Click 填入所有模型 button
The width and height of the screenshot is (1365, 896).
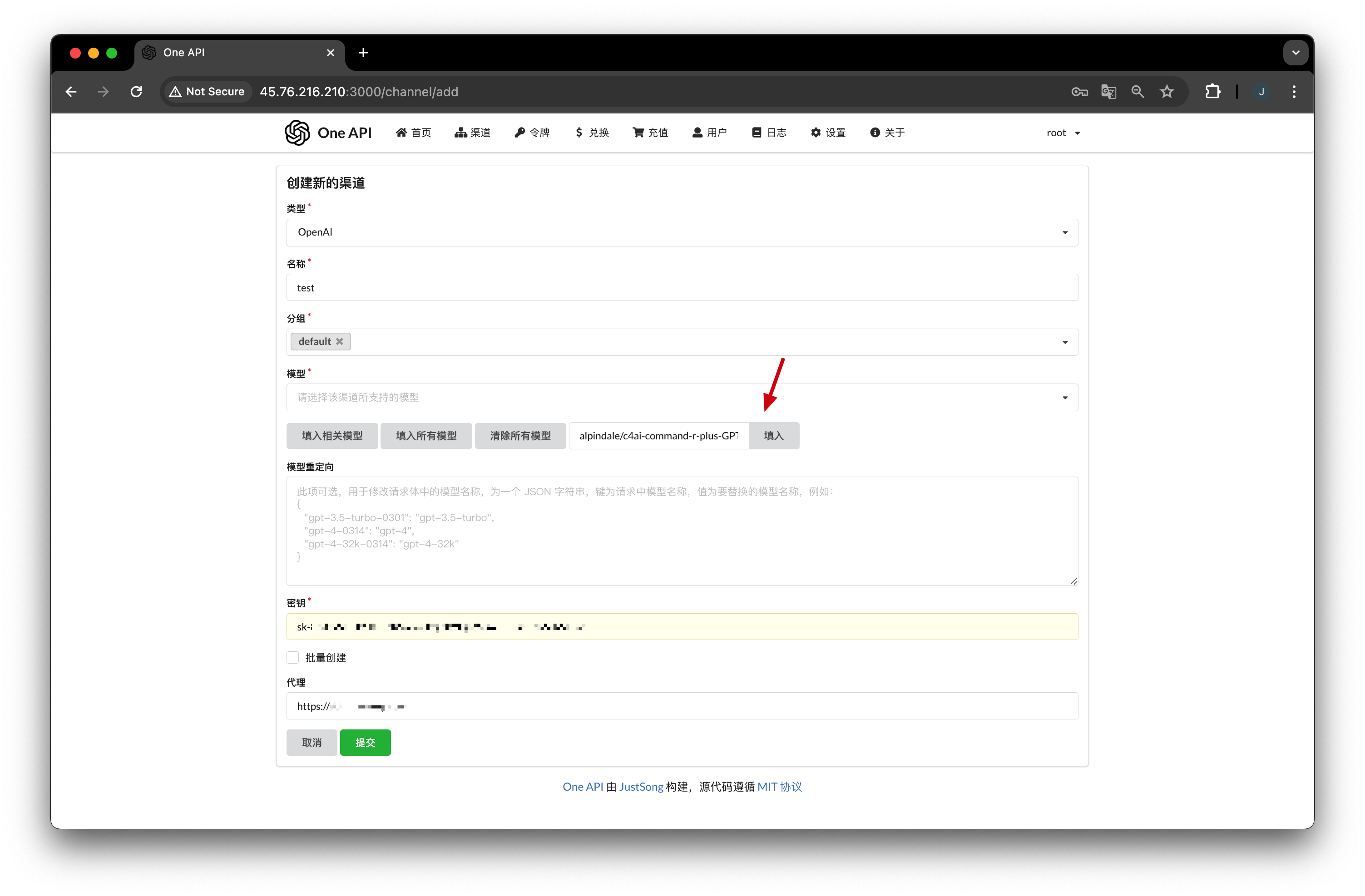[426, 436]
